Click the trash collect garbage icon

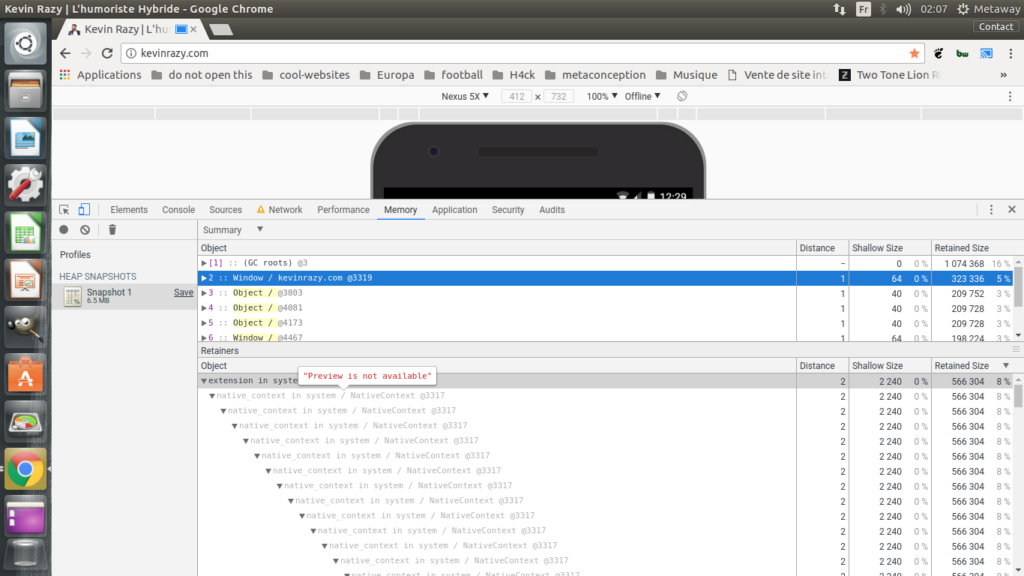pyautogui.click(x=112, y=230)
